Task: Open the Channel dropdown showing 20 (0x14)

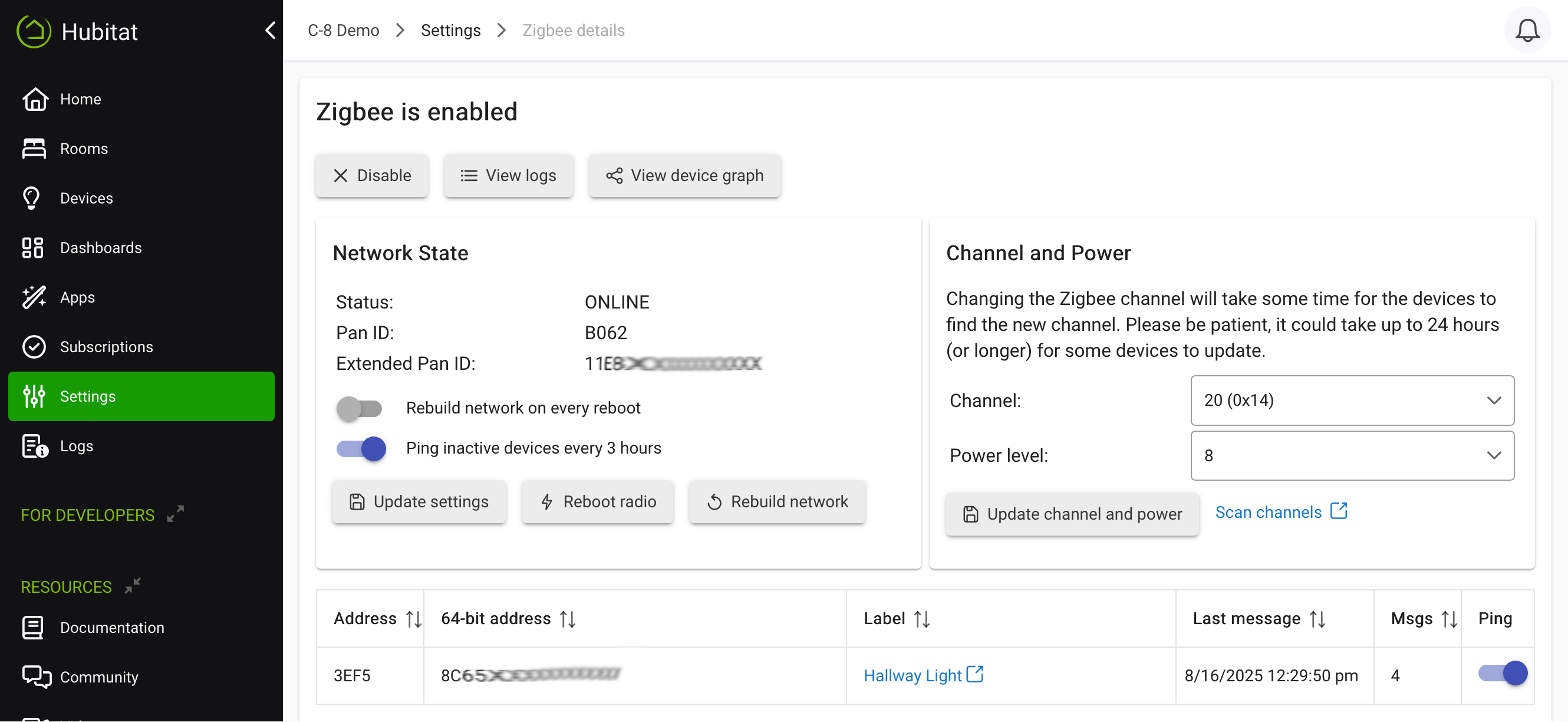Action: (1352, 401)
